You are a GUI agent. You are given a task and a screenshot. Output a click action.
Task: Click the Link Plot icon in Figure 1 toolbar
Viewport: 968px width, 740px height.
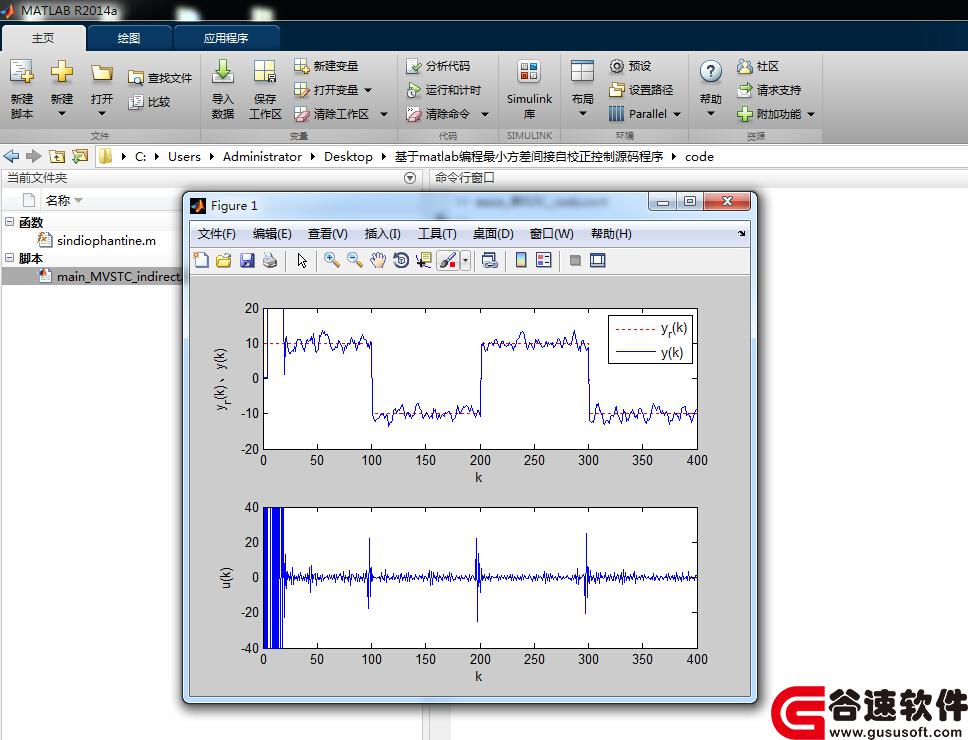490,260
